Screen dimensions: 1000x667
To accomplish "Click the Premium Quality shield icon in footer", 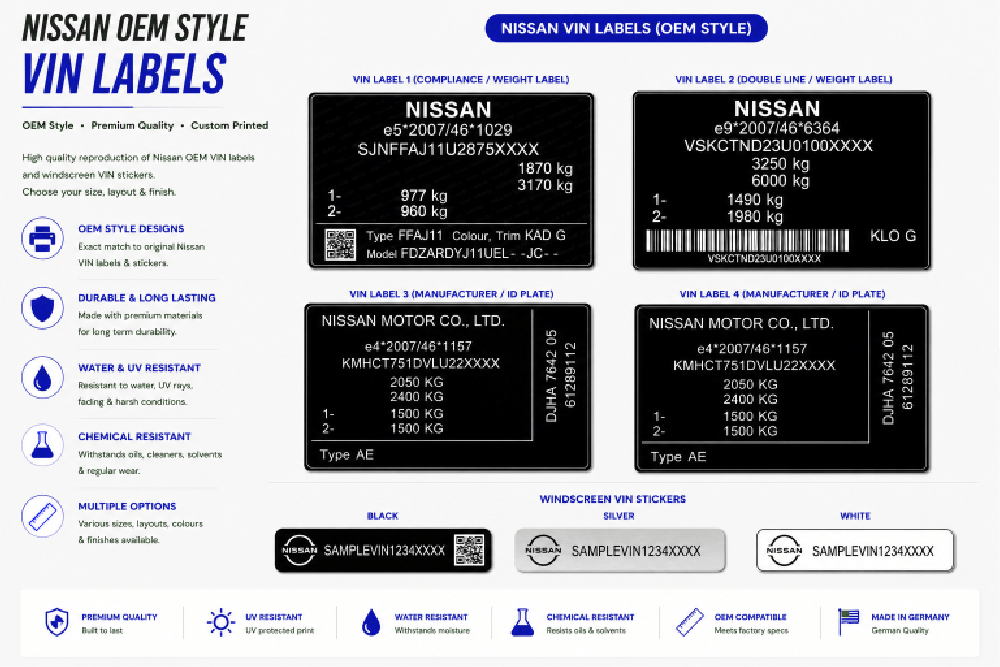I will coord(57,622).
